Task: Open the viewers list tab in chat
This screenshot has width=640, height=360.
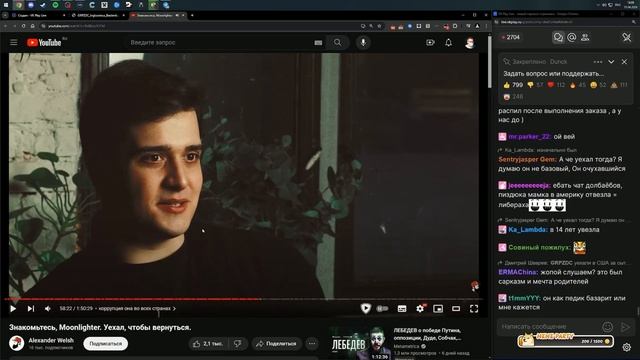Action: pyautogui.click(x=585, y=37)
